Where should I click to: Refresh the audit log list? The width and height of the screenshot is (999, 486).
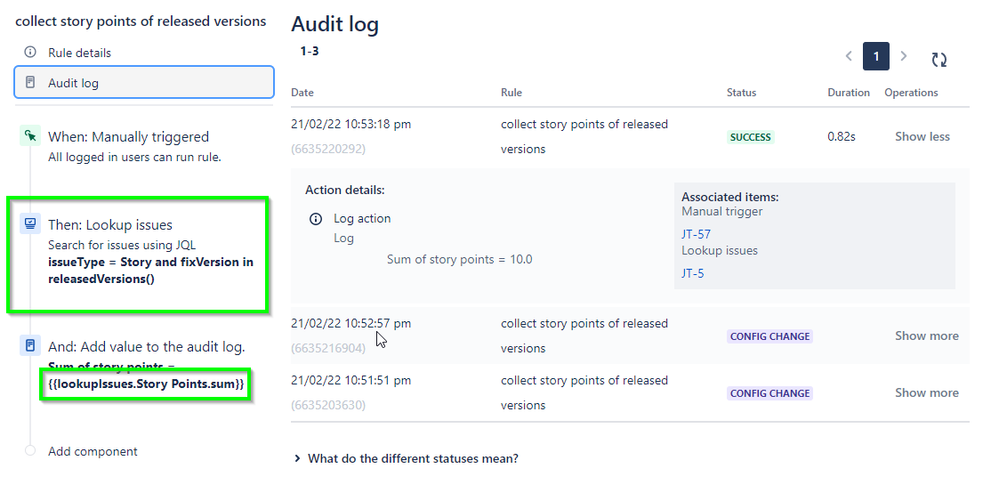click(x=938, y=59)
